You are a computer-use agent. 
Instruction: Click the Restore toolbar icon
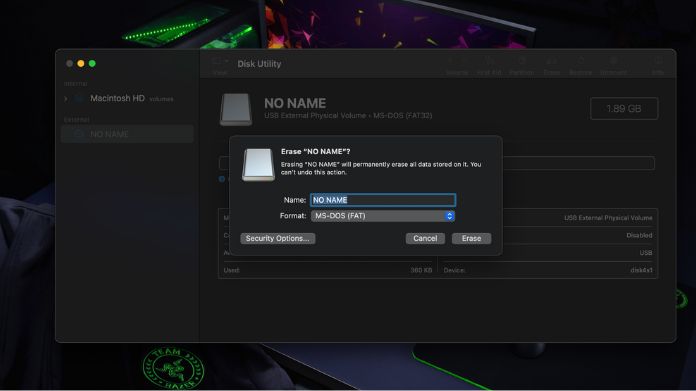click(580, 65)
